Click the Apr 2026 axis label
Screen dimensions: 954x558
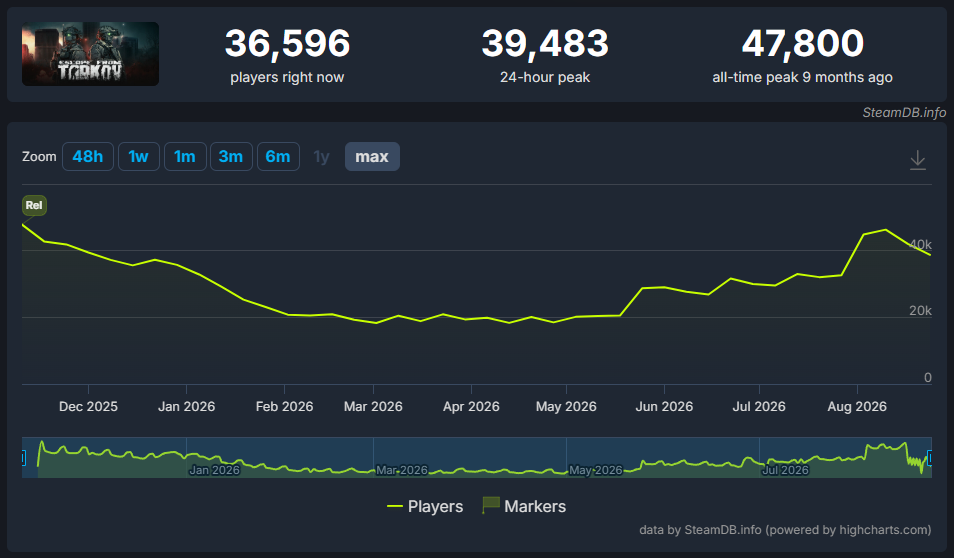click(471, 406)
